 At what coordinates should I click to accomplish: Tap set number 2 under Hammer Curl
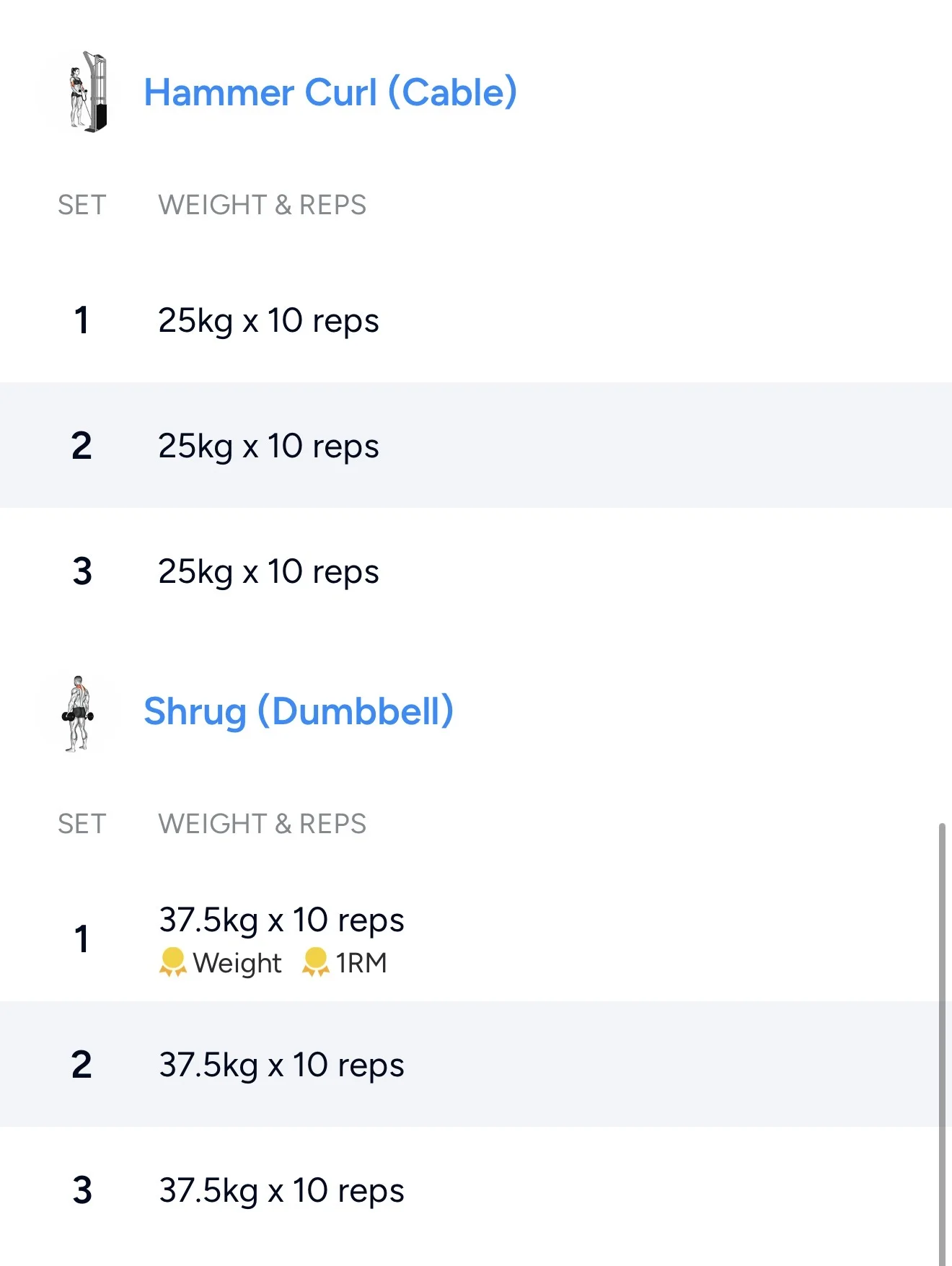point(81,446)
